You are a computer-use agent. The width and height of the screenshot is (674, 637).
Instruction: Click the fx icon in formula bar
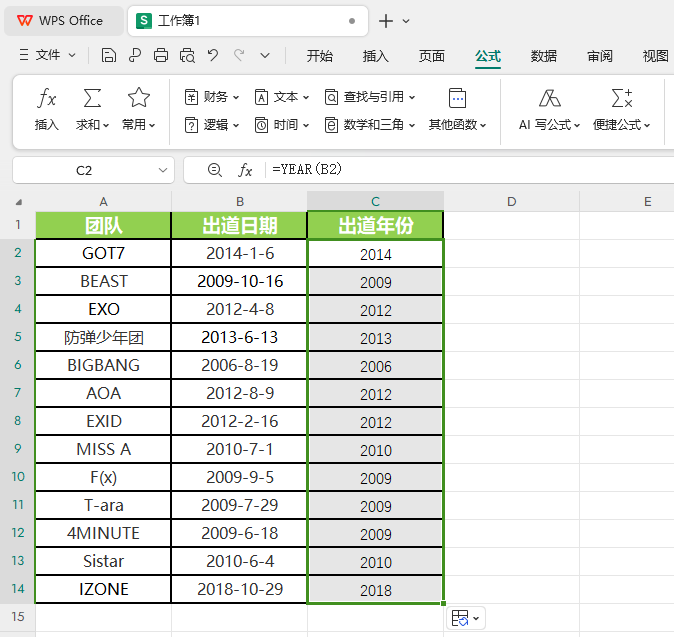point(245,170)
